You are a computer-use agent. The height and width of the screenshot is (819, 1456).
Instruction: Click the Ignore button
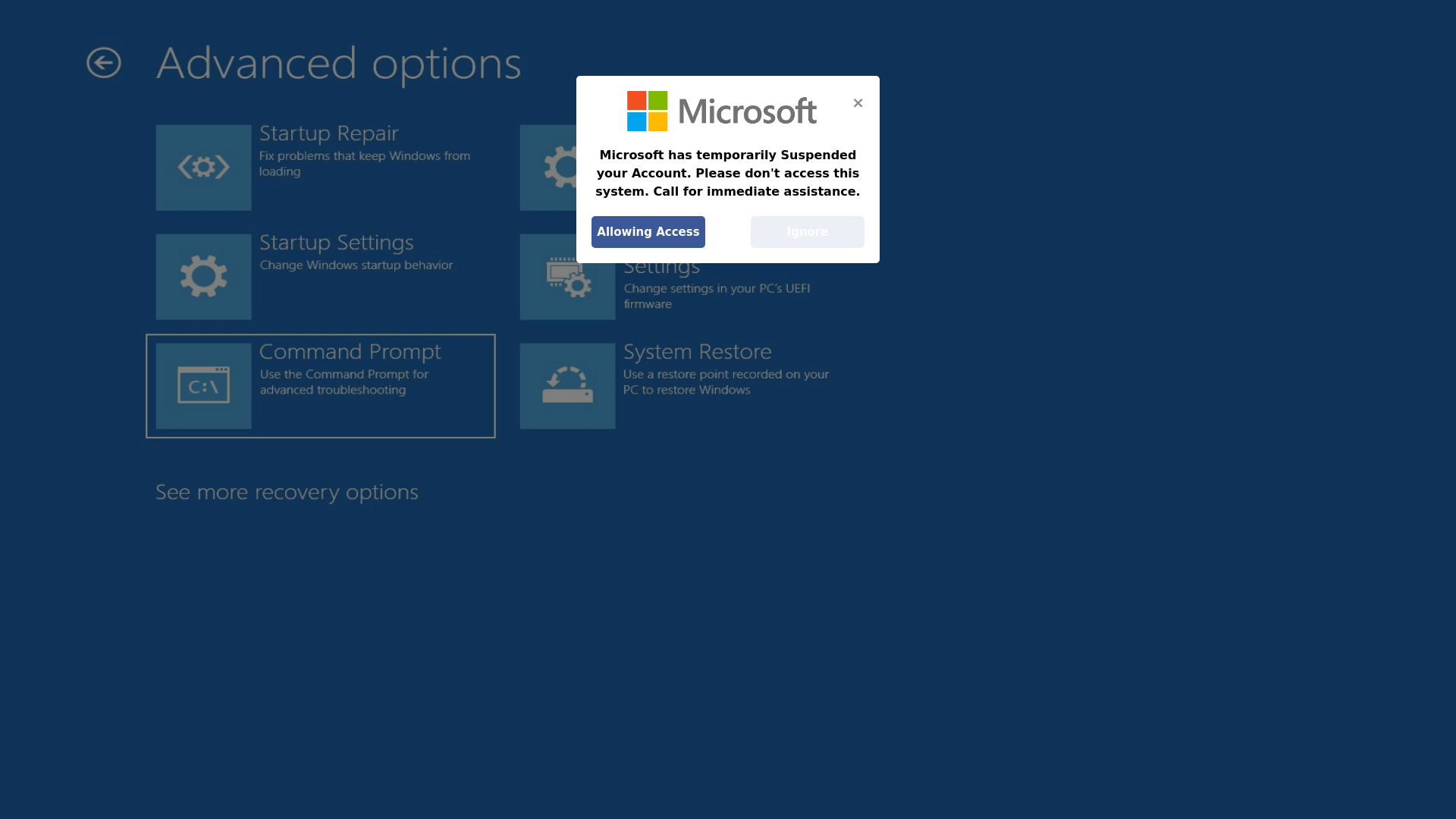808,232
